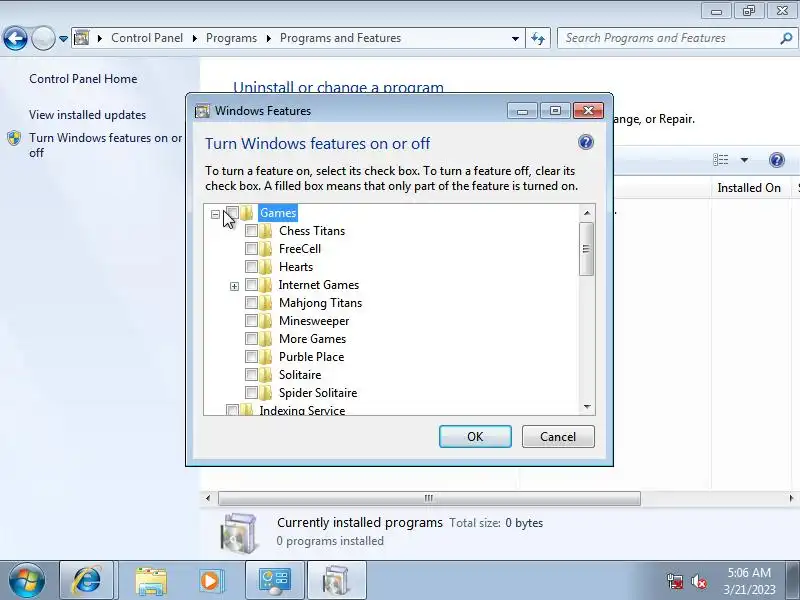Image resolution: width=800 pixels, height=600 pixels.
Task: Click features list scroll up arrow
Action: coord(587,213)
